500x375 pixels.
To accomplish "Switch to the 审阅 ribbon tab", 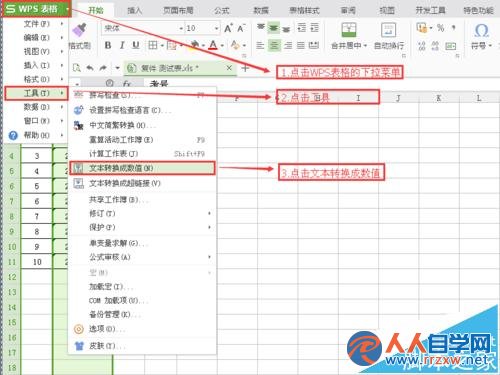I will [348, 10].
